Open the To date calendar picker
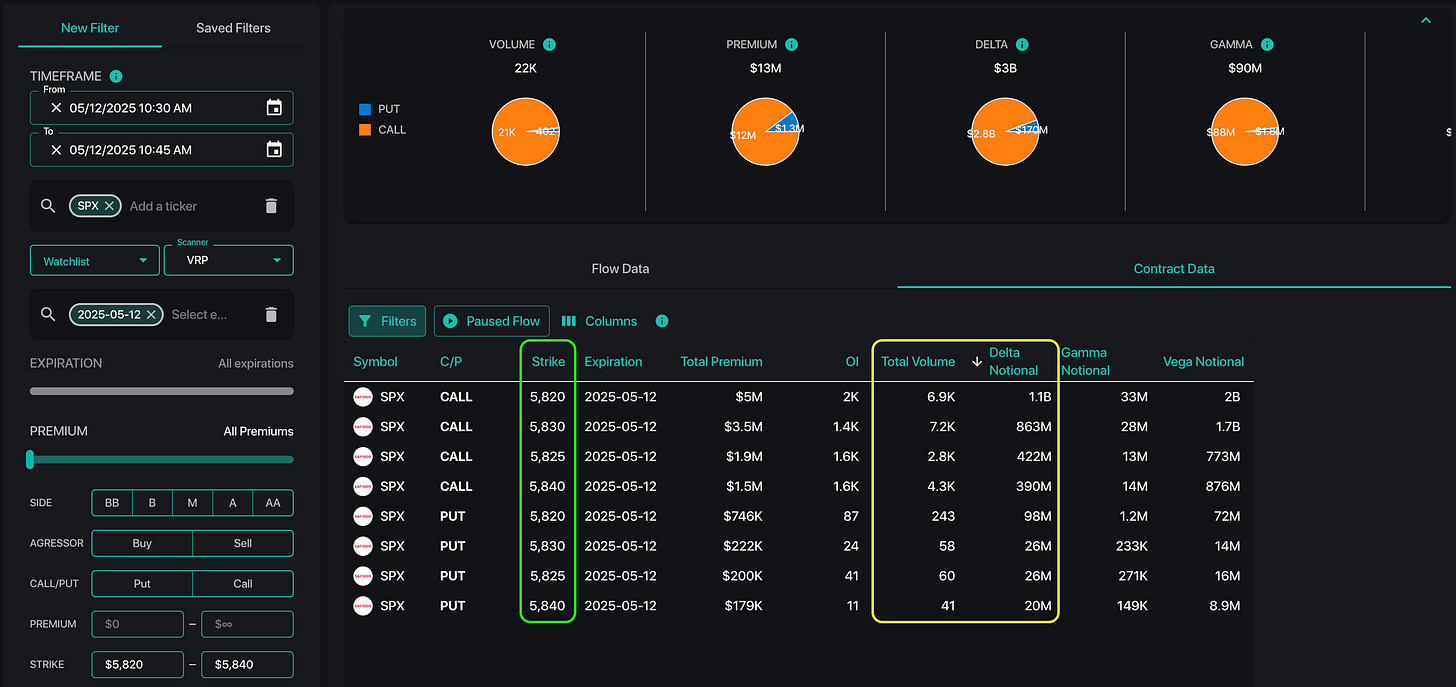 coord(274,150)
